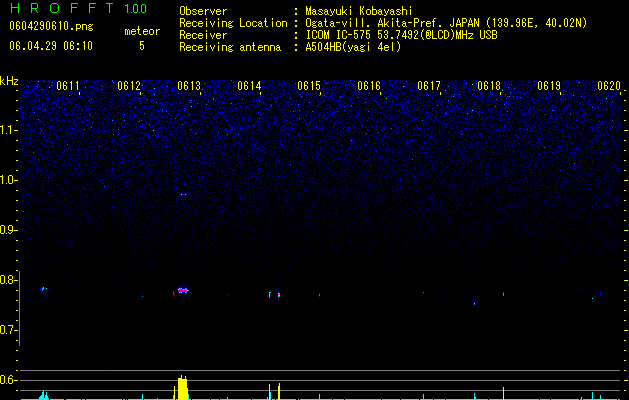Click the bright red meteor echo near 0613
Image resolution: width=629 pixels, height=400 pixels.
[183, 290]
